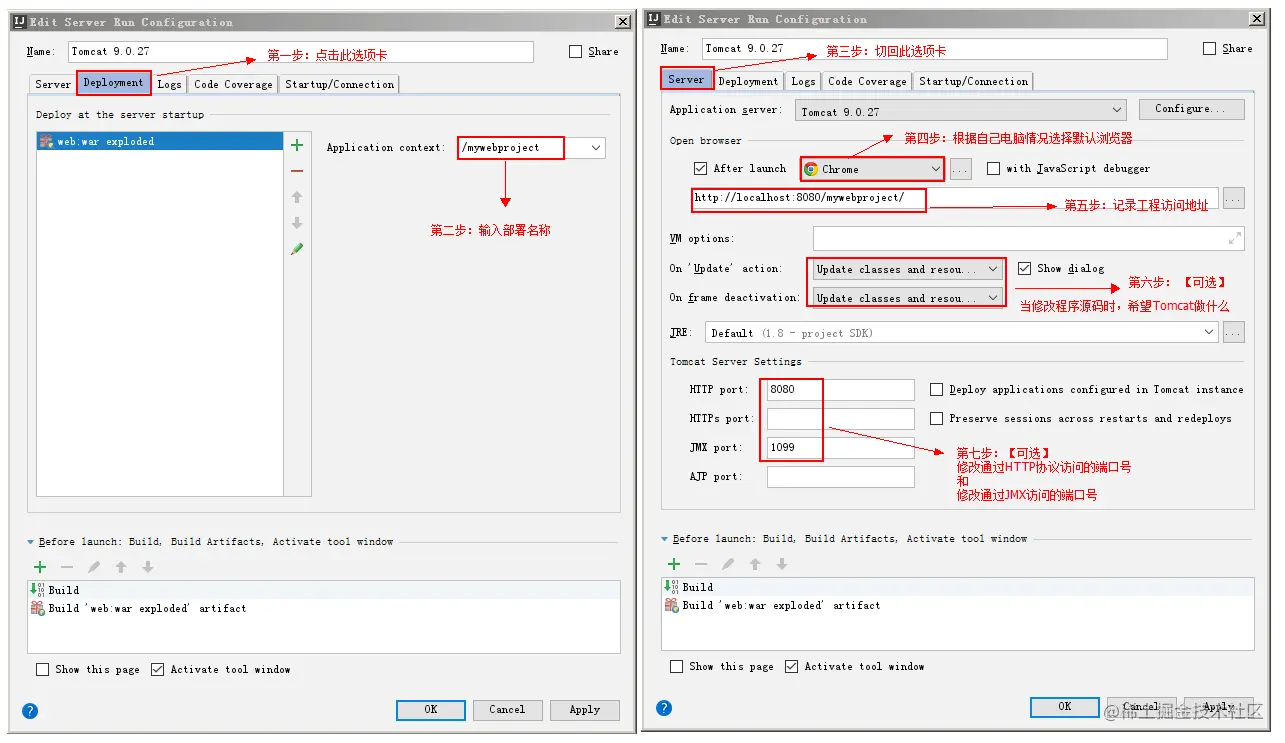Image resolution: width=1285 pixels, height=743 pixels.
Task: Click the plus icon to add deployment artifact
Action: [x=296, y=145]
